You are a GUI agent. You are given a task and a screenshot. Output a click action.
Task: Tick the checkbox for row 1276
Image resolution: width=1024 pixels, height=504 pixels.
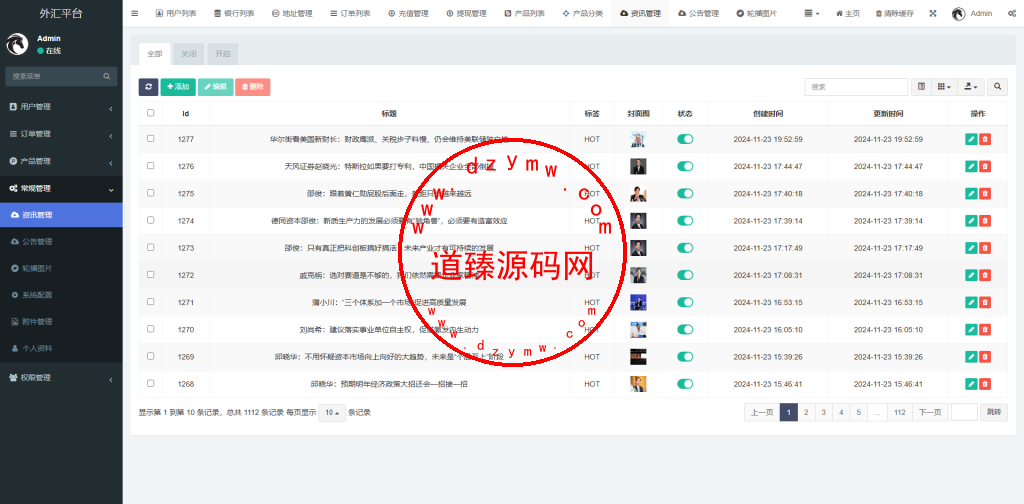point(151,166)
